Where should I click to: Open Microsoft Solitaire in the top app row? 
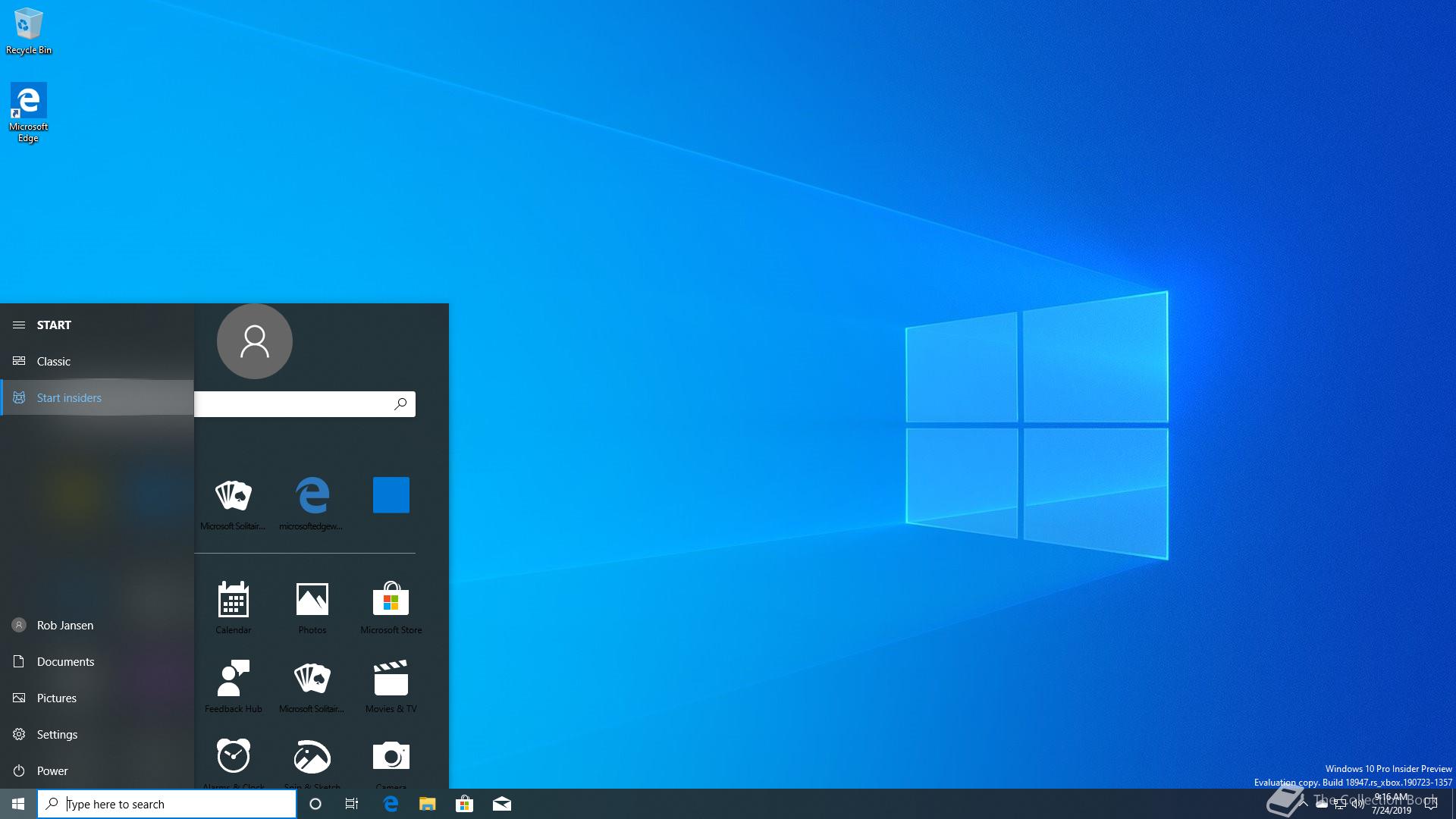tap(233, 504)
